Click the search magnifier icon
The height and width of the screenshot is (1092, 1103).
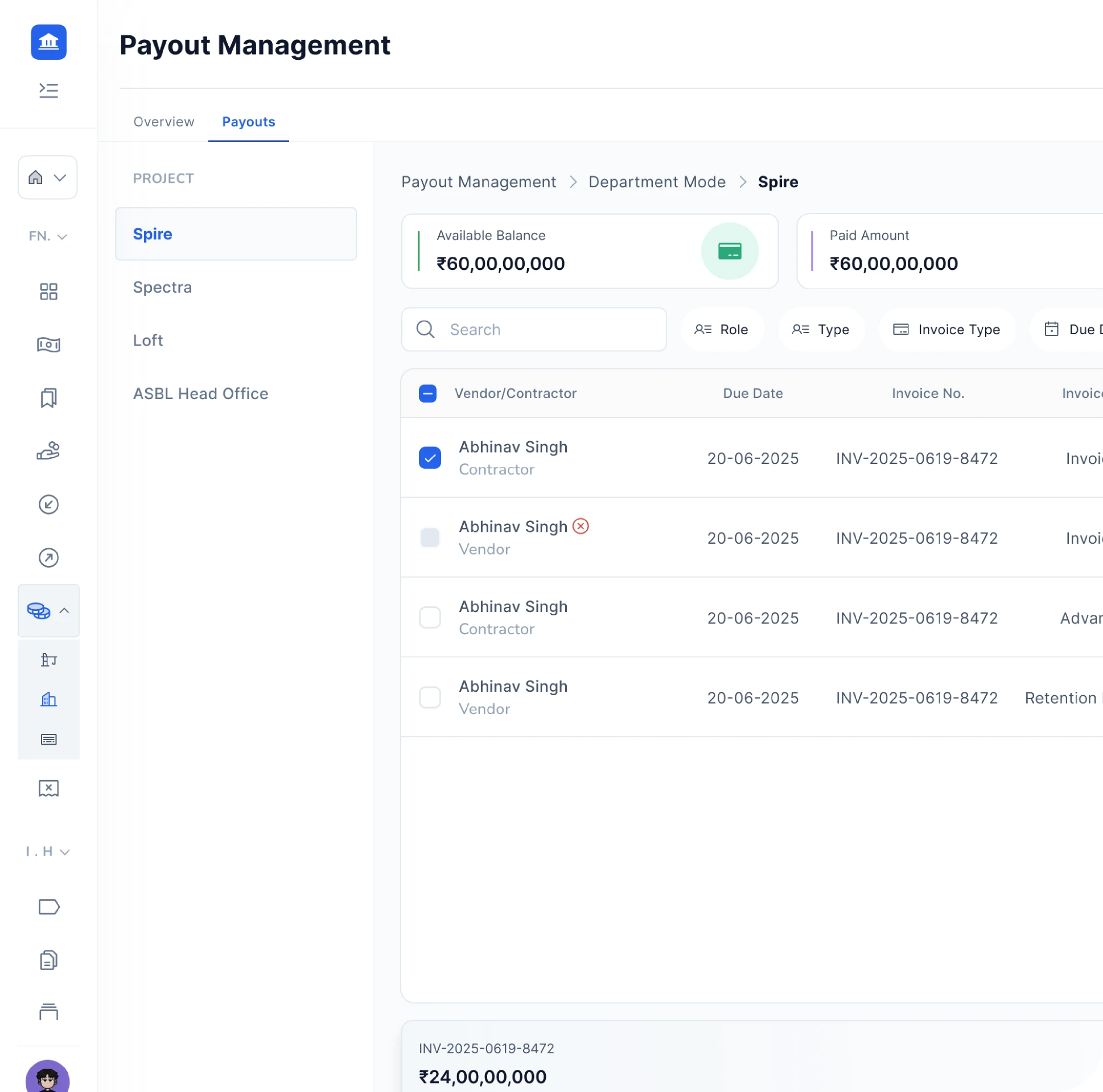coord(425,329)
